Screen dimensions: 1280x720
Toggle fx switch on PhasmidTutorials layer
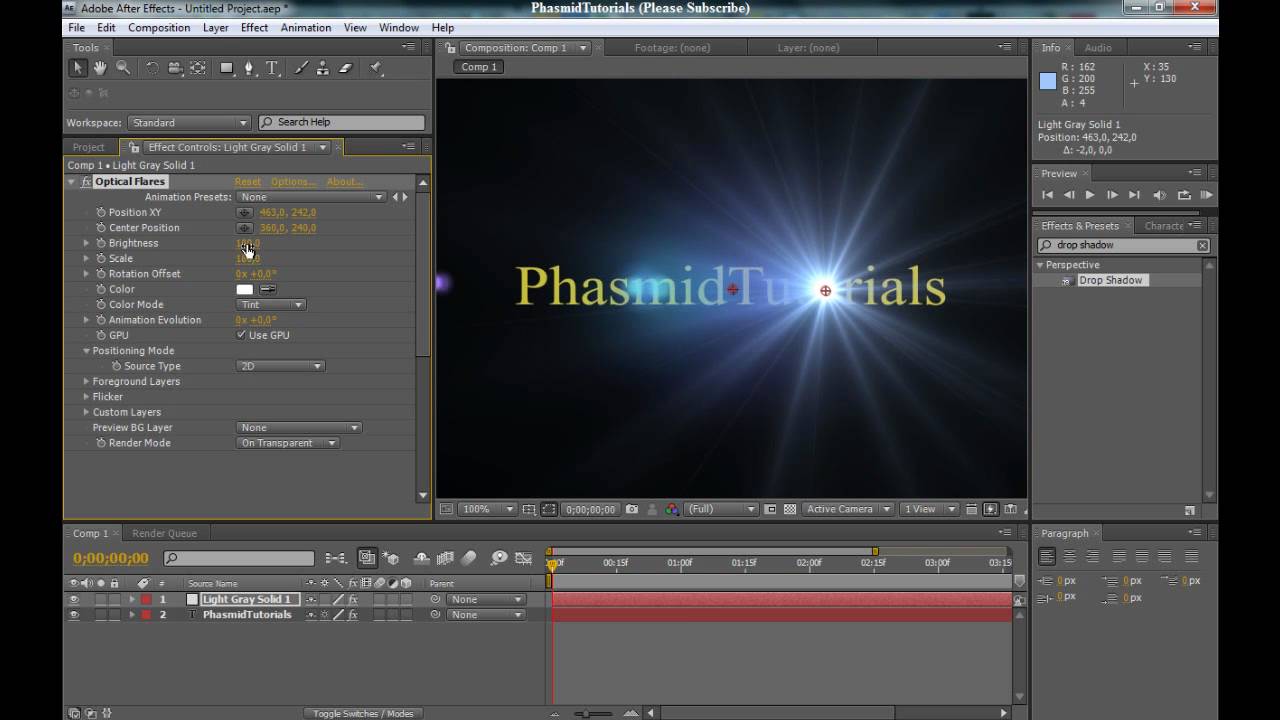click(x=353, y=615)
